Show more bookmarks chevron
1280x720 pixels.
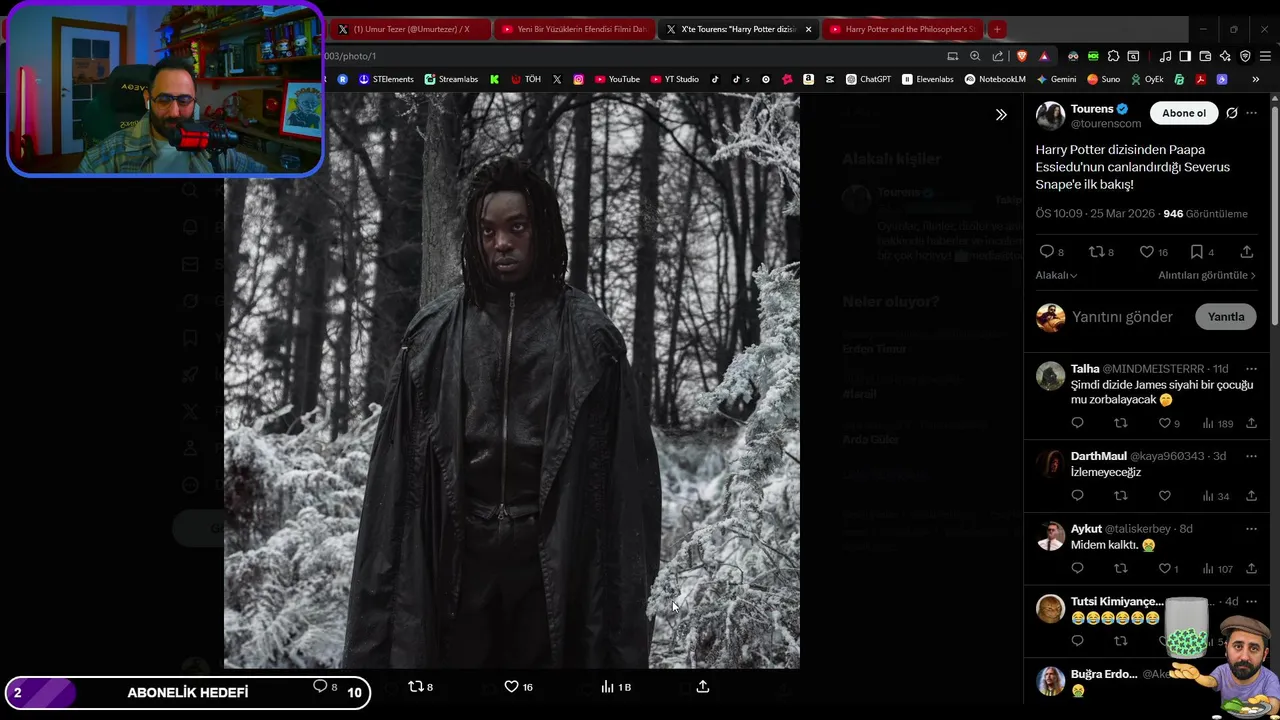pyautogui.click(x=1255, y=79)
